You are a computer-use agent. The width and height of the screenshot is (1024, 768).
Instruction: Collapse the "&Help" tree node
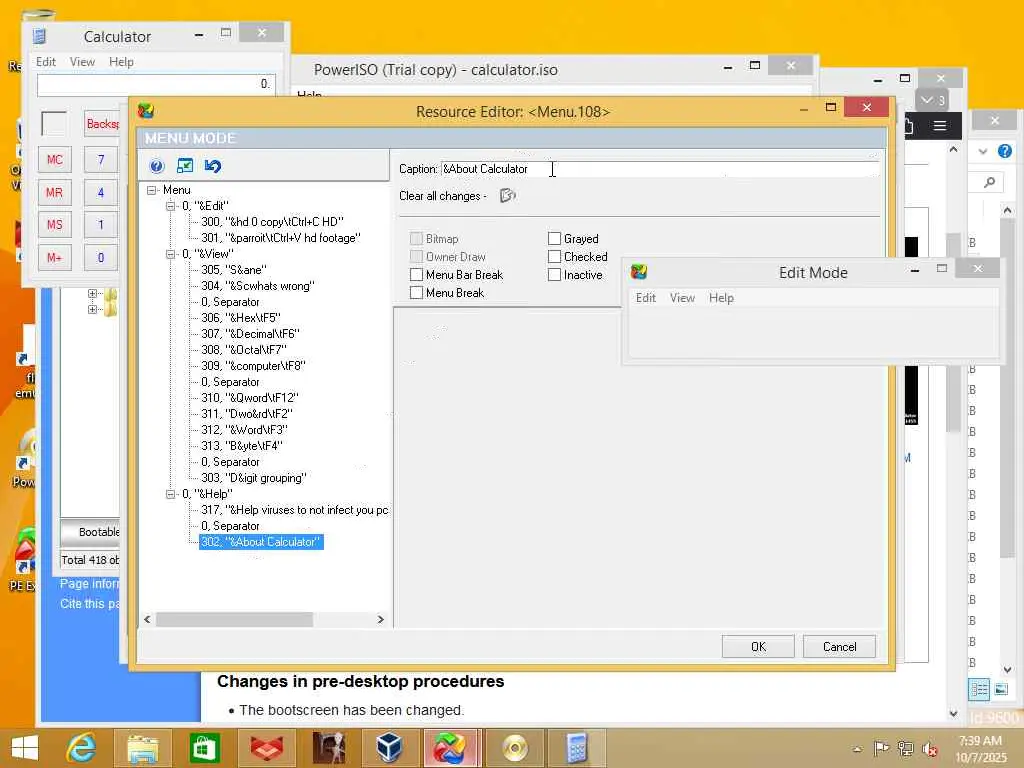[170, 494]
